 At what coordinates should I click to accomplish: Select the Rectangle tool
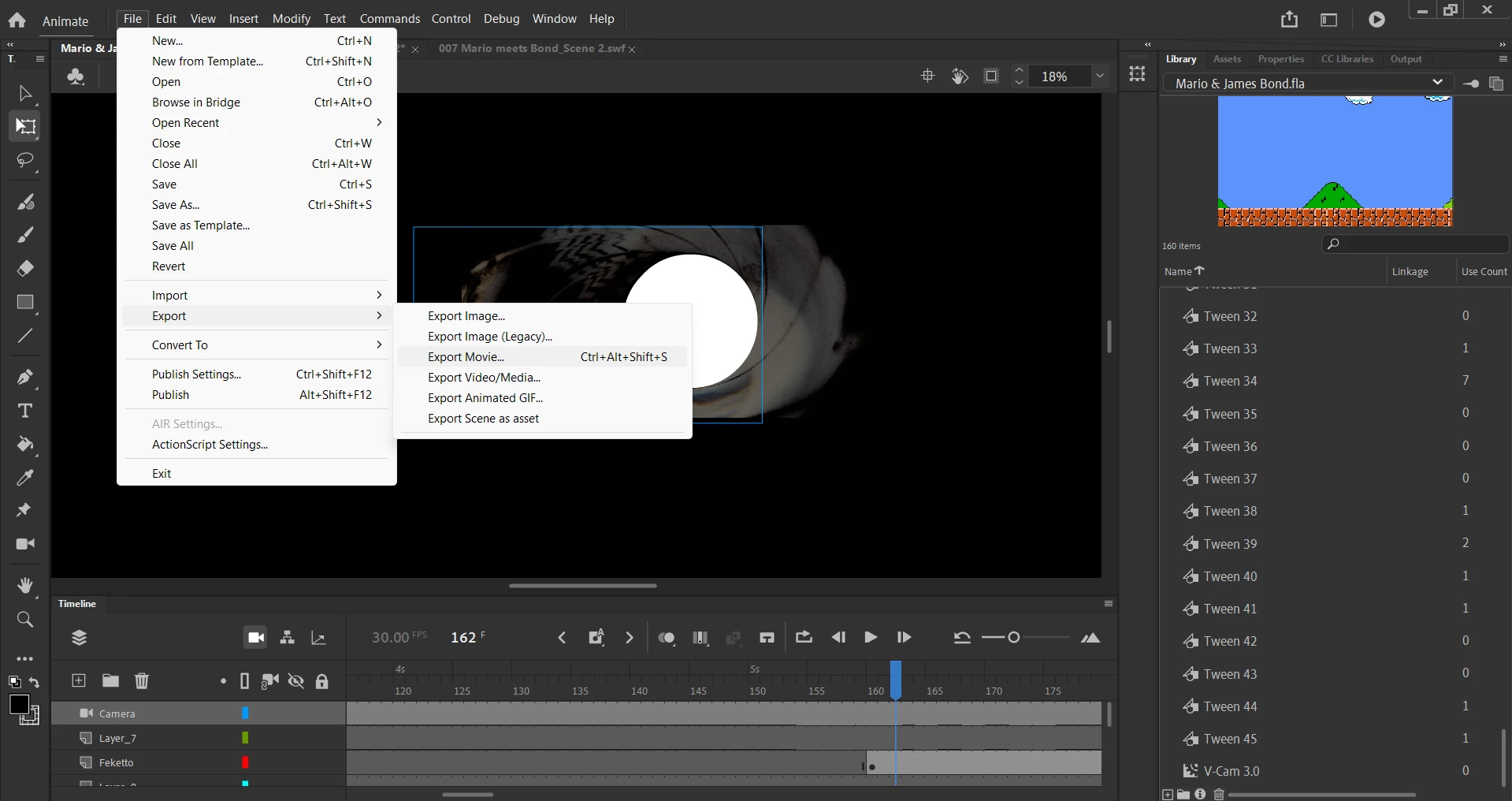(x=25, y=303)
